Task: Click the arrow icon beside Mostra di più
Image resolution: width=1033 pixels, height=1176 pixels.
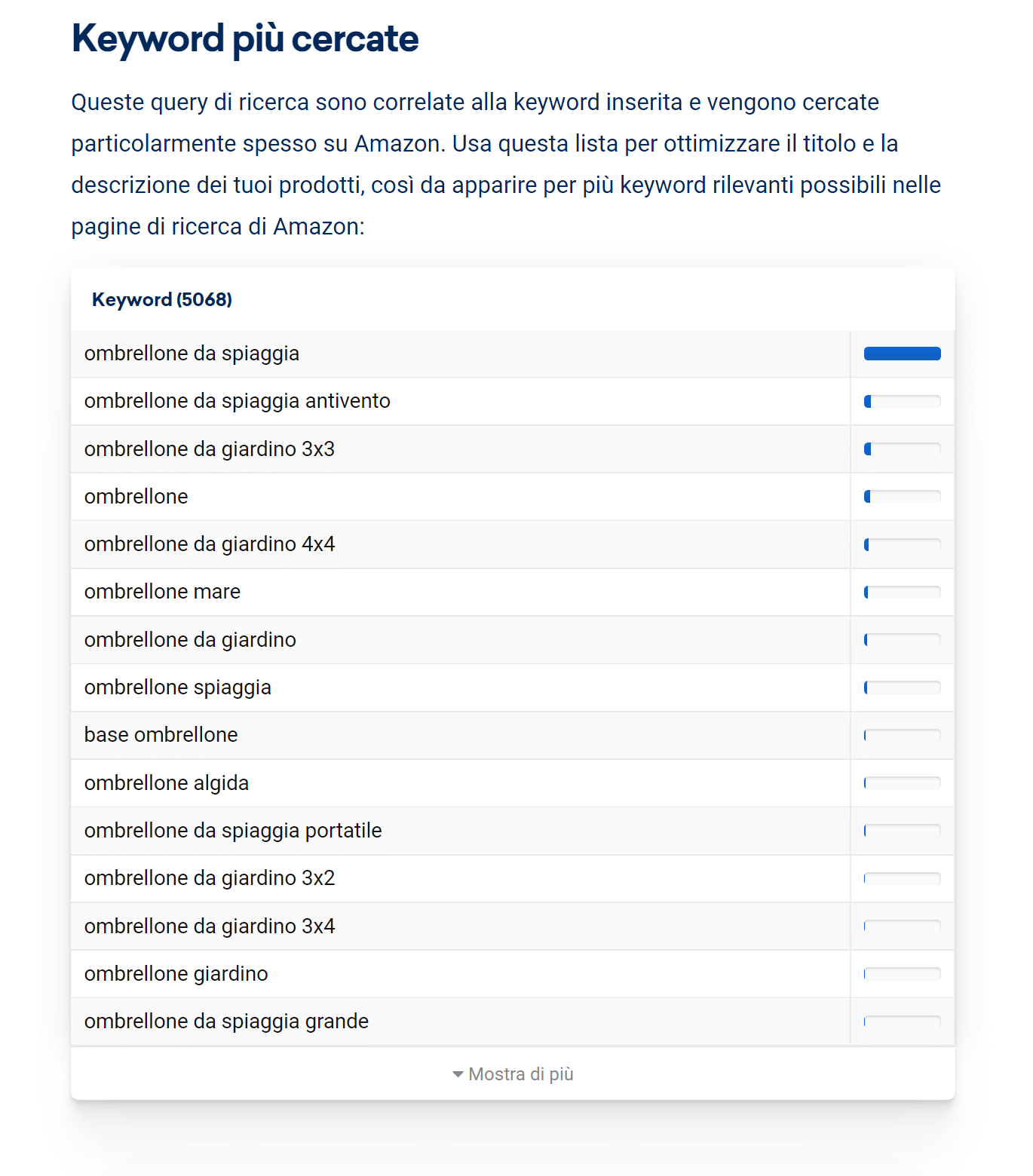Action: [458, 1074]
